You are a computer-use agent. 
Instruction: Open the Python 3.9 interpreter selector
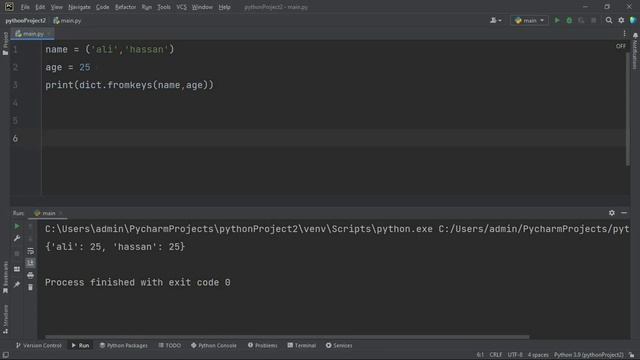tap(588, 355)
